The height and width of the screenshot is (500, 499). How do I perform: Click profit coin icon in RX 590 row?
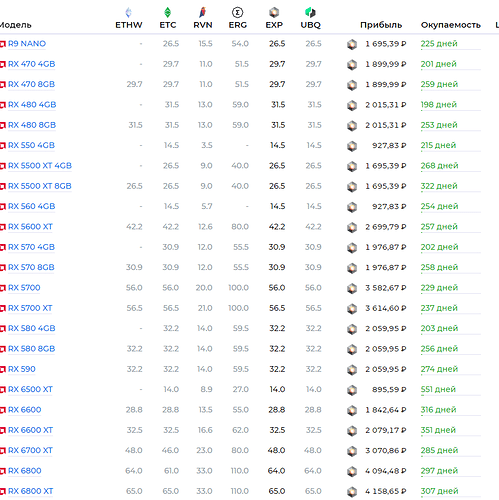coord(352,370)
